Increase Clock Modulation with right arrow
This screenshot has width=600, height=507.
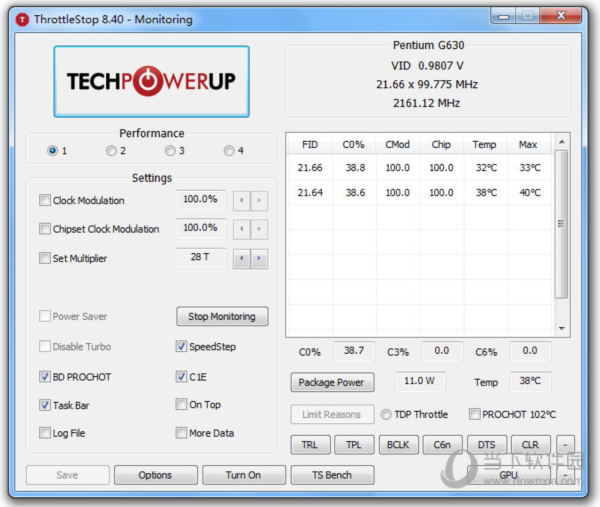click(259, 200)
